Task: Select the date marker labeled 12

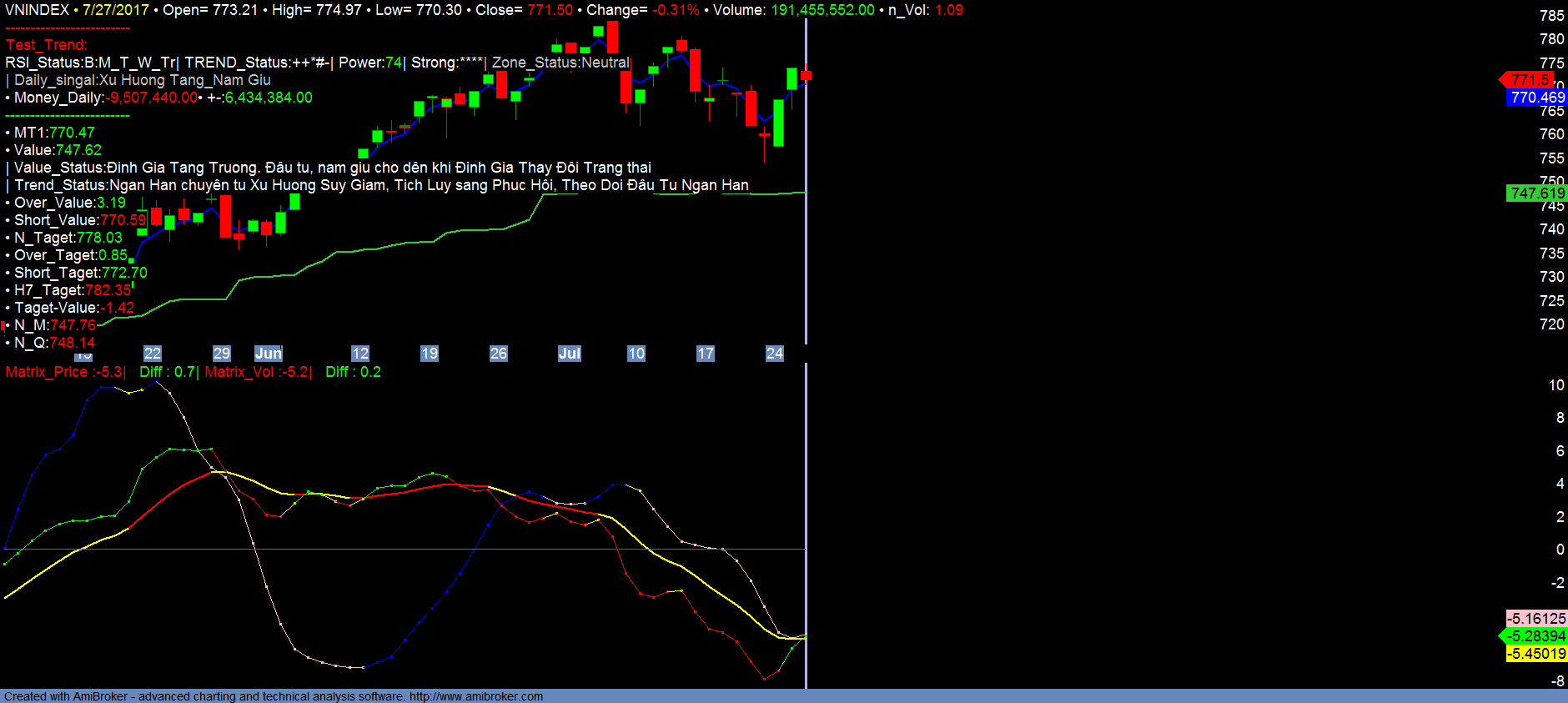Action: click(360, 354)
